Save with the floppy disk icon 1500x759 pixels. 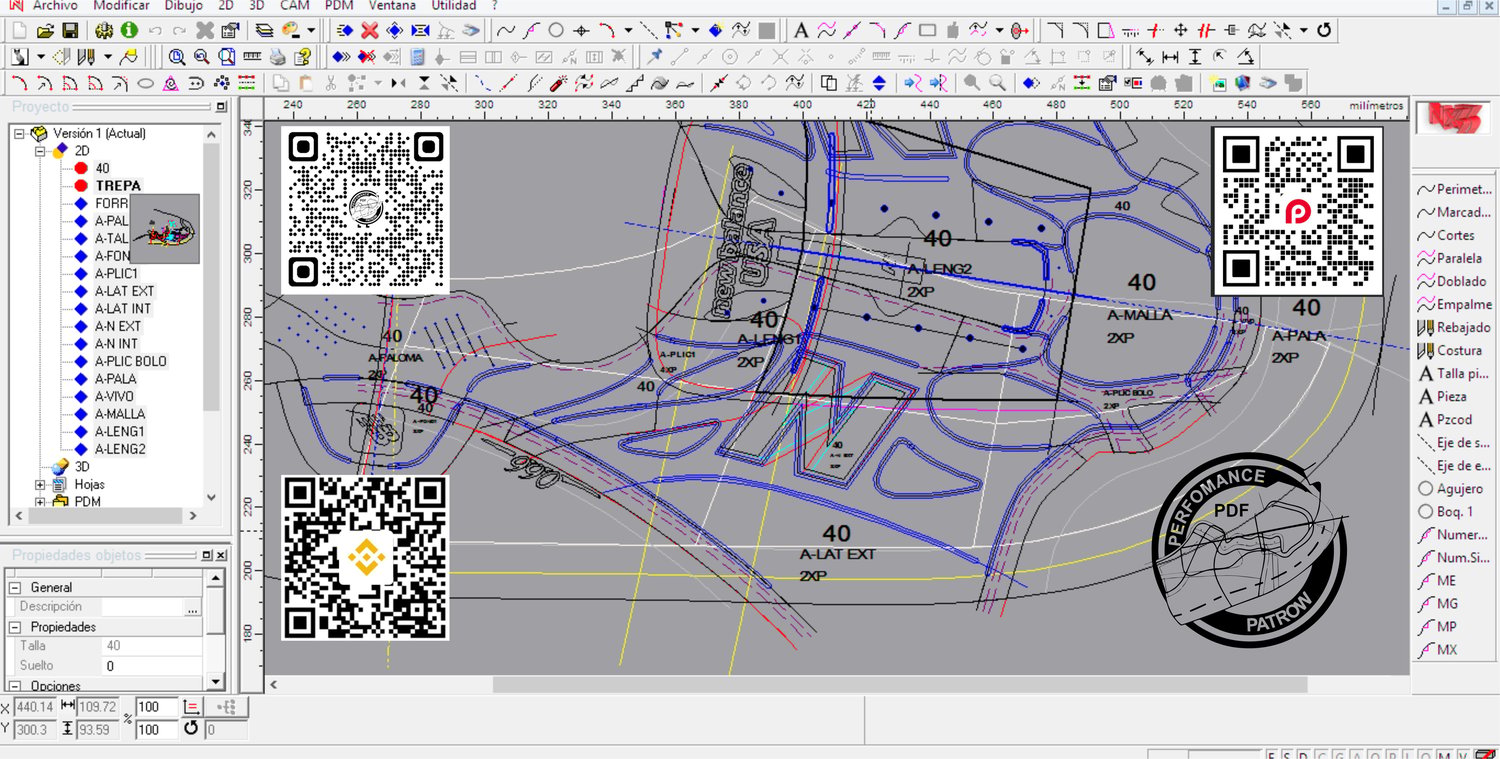[70, 31]
